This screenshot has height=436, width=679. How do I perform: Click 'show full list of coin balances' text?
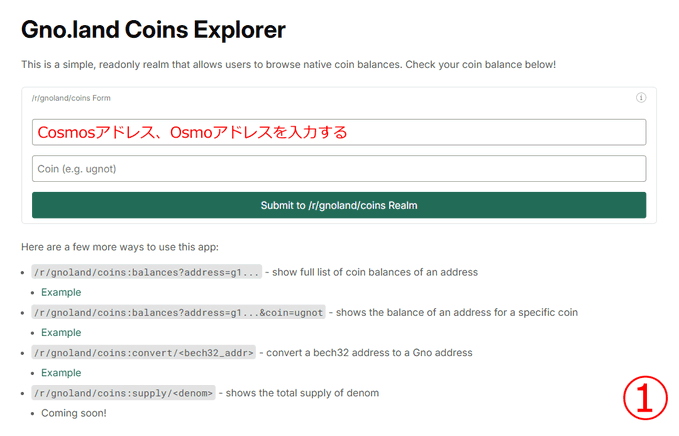point(375,272)
